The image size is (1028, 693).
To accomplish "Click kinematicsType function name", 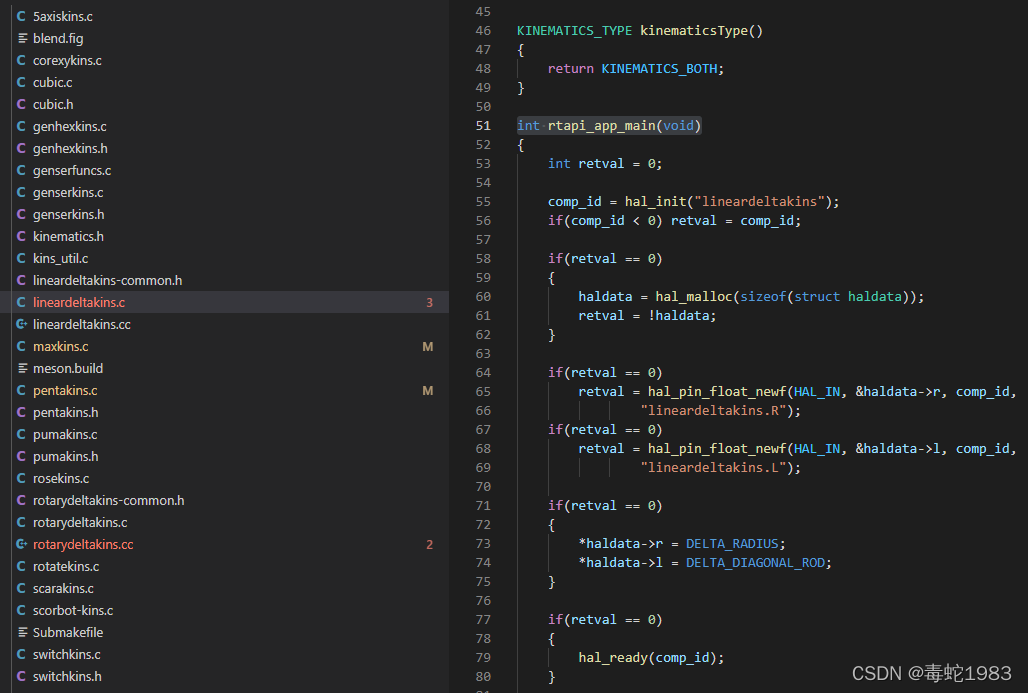I will [x=694, y=30].
